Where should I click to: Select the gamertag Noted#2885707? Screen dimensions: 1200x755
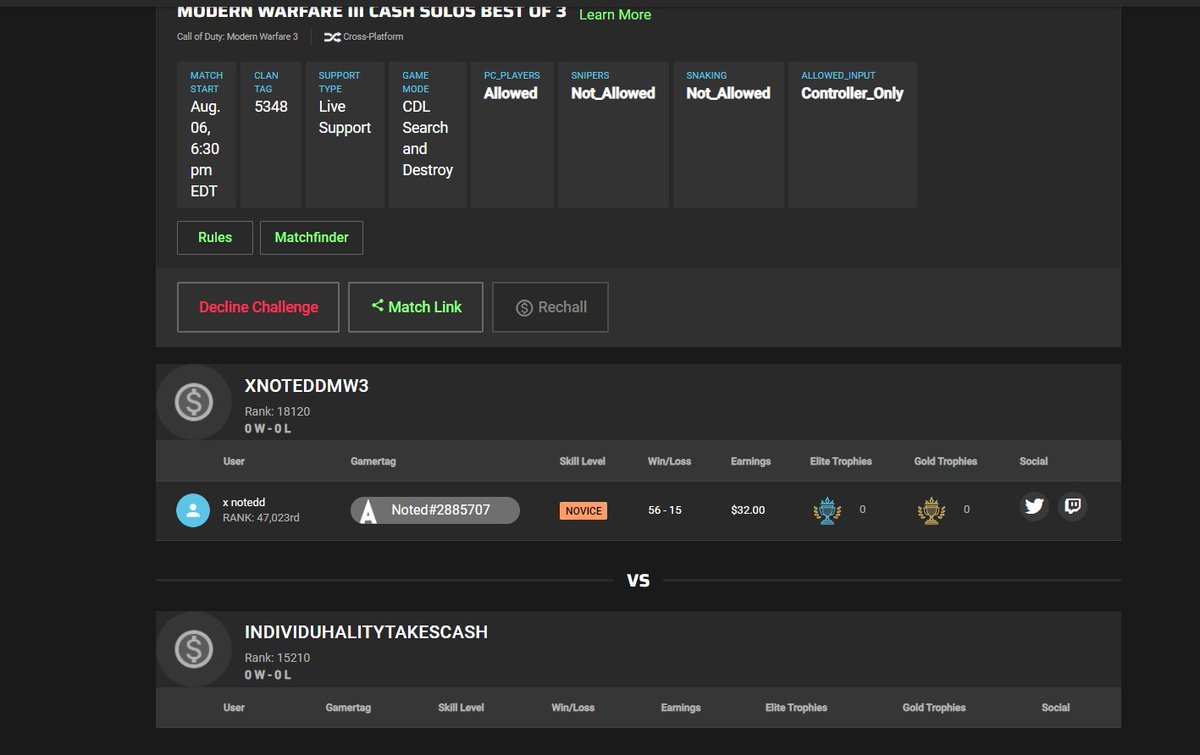(440, 510)
